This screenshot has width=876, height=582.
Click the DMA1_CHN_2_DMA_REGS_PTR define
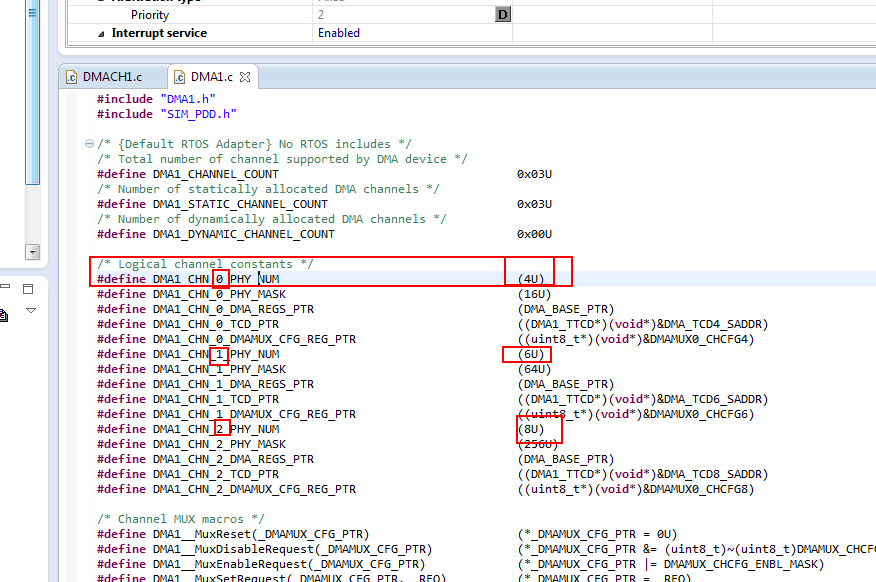pyautogui.click(x=233, y=460)
